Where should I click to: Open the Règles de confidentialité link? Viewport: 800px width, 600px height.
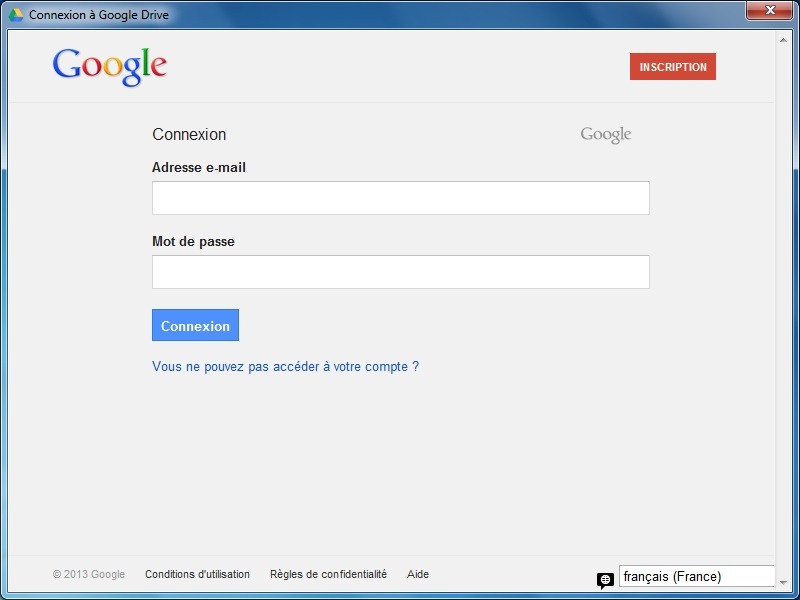point(328,575)
